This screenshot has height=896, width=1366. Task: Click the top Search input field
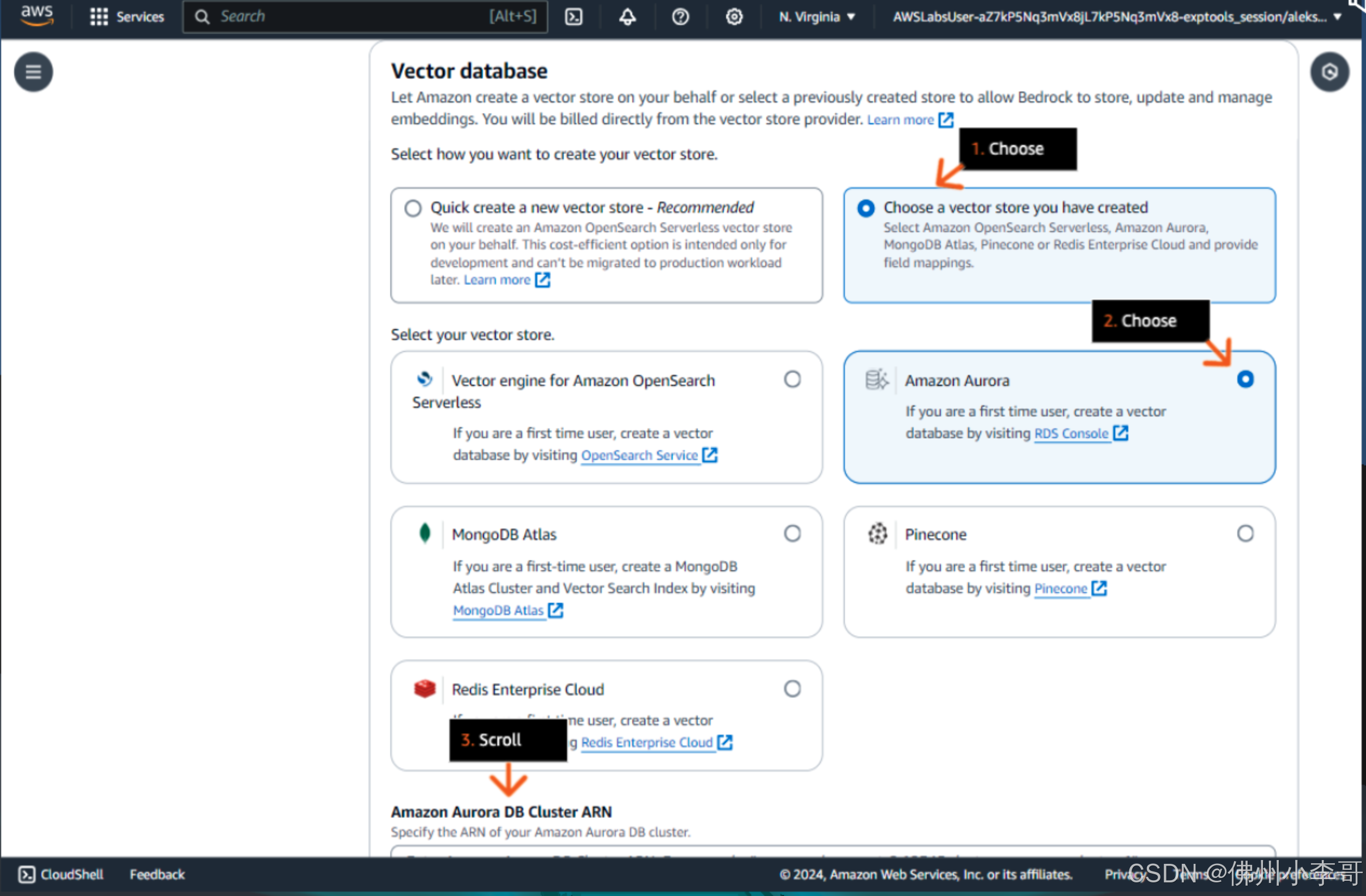(x=365, y=17)
